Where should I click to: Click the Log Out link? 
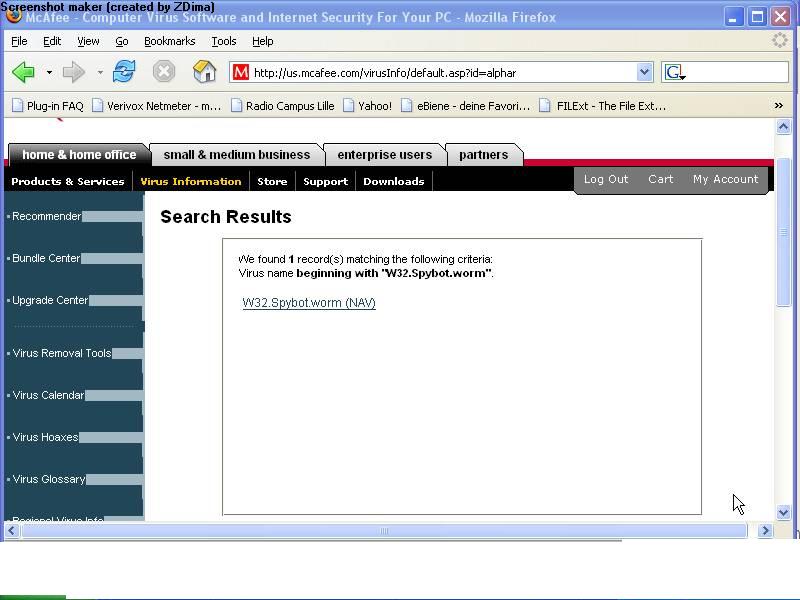point(606,179)
